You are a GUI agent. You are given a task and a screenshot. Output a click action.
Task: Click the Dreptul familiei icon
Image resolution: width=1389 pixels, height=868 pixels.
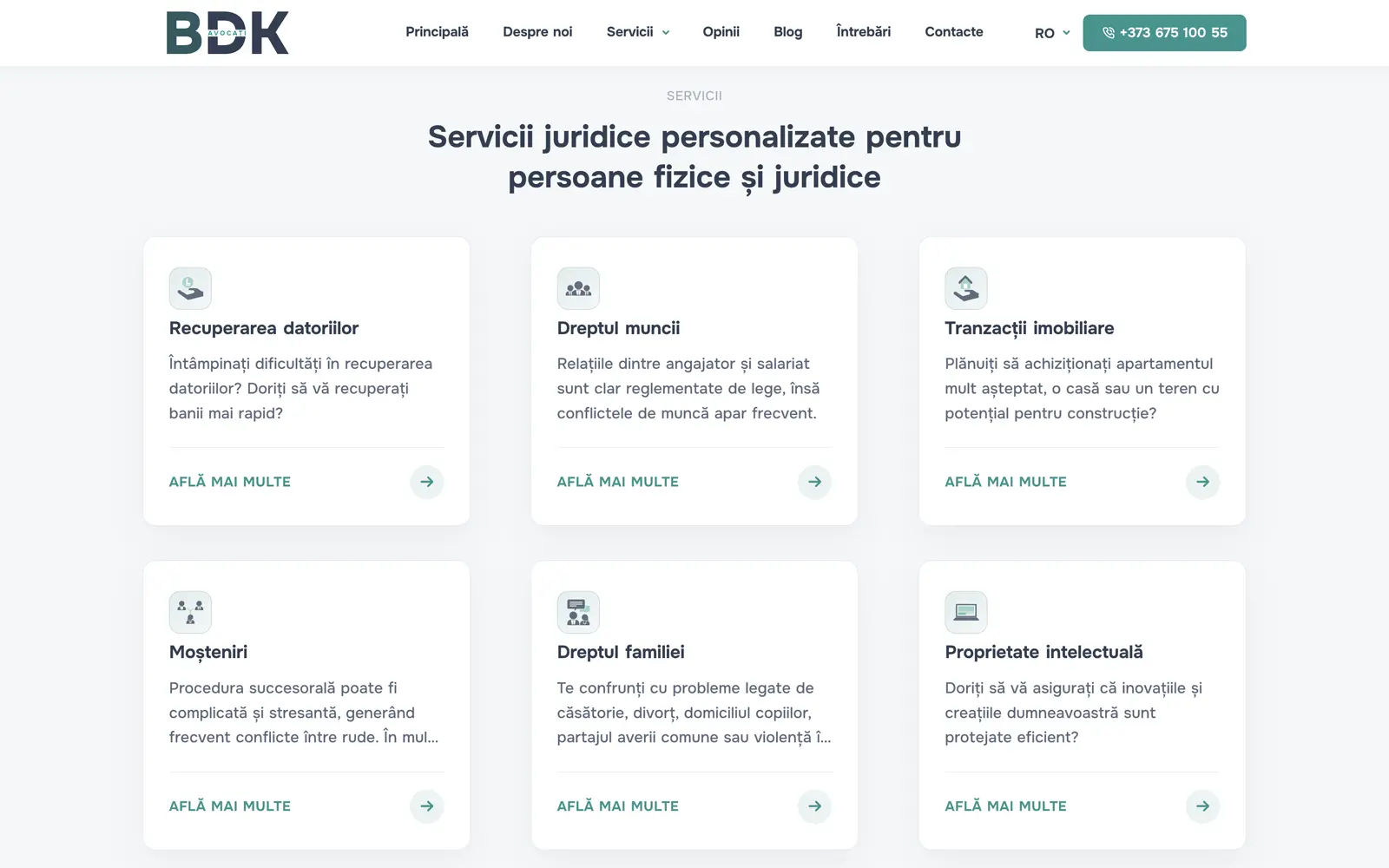578,612
